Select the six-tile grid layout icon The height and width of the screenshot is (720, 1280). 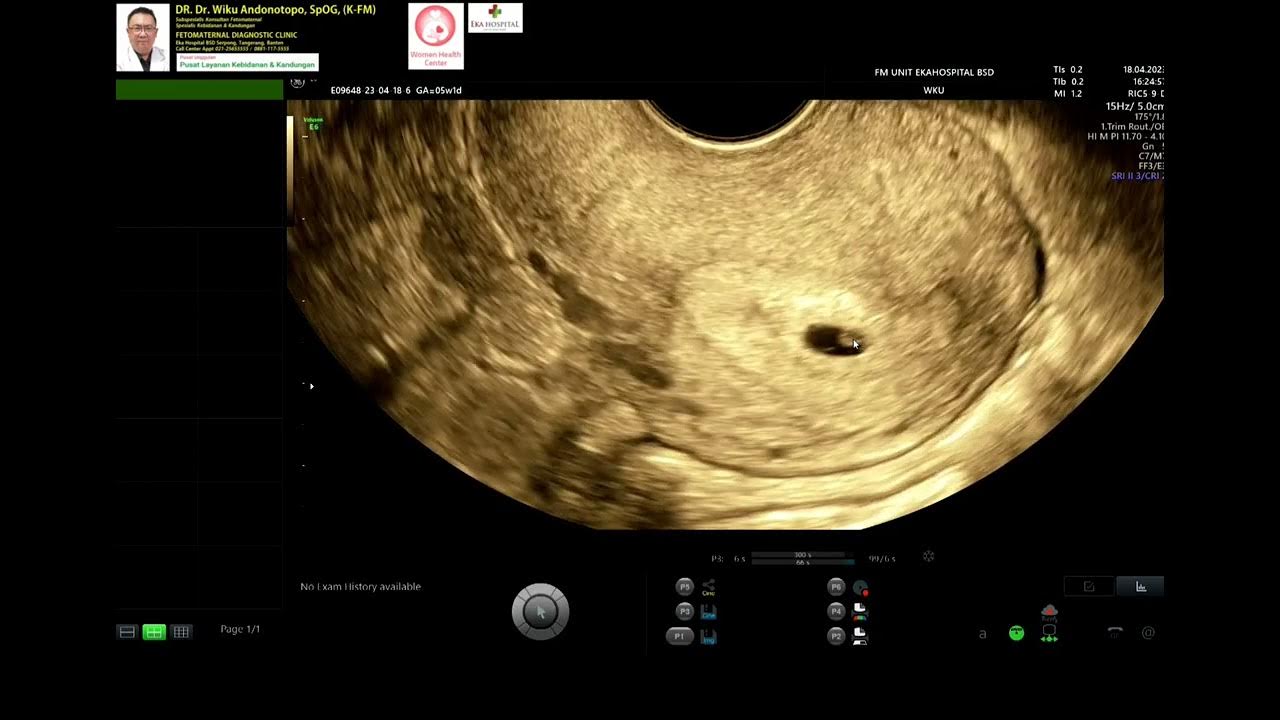(181, 632)
